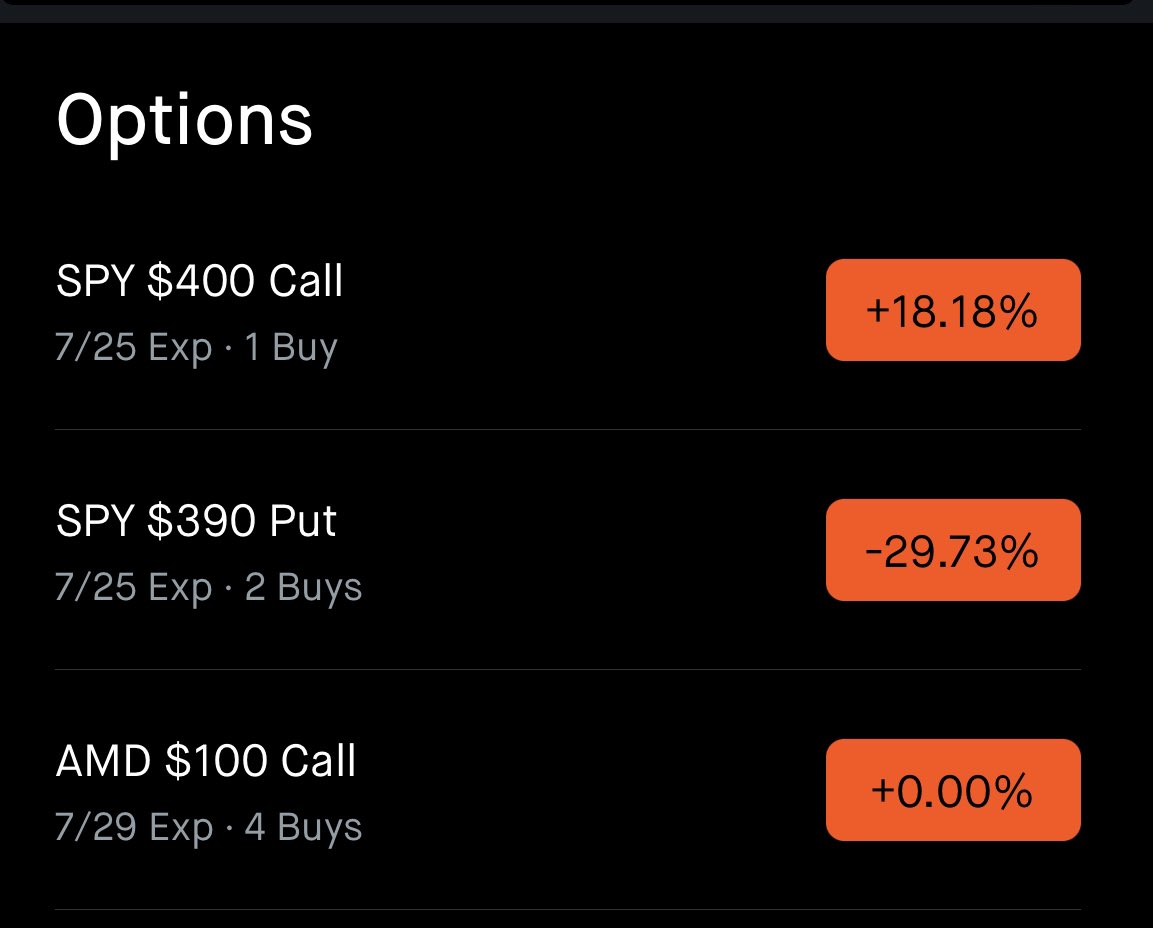Toggle the +0.00% return badge

953,790
